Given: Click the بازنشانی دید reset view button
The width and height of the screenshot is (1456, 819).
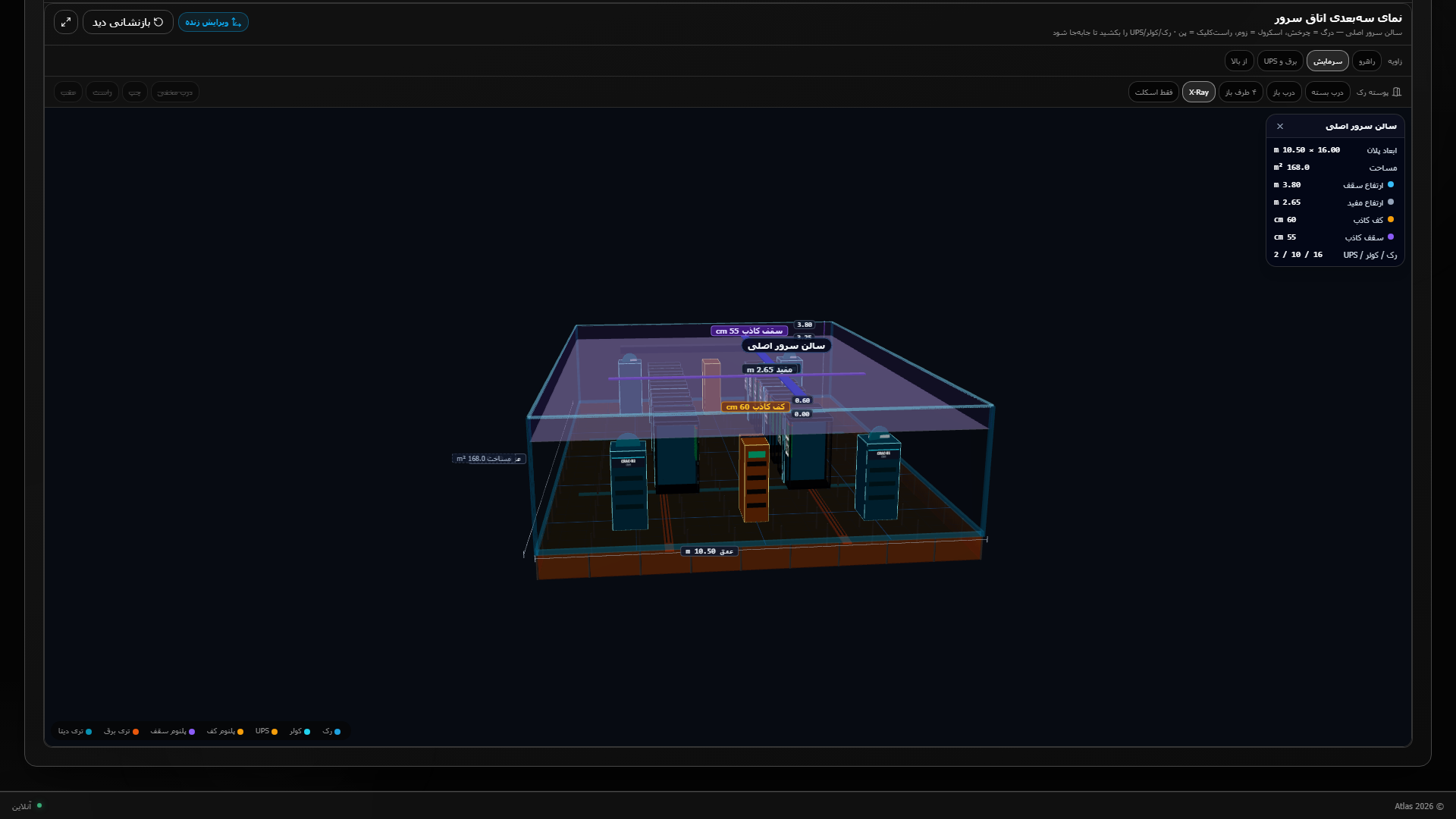Looking at the screenshot, I should point(127,22).
